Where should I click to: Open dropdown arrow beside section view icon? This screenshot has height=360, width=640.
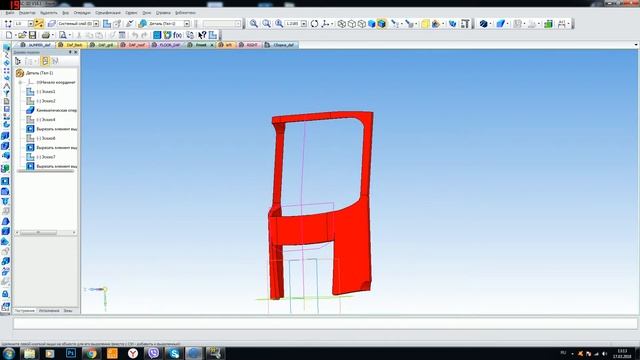pos(491,24)
